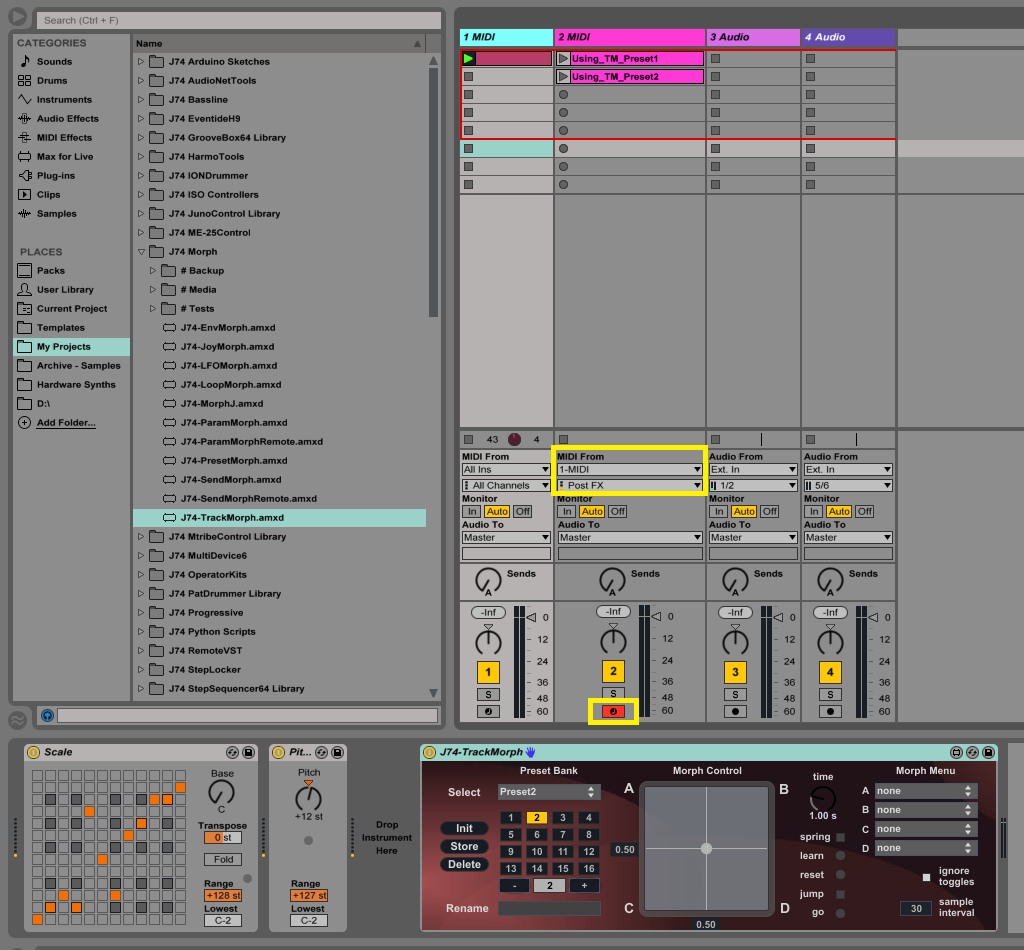This screenshot has height=950, width=1024.
Task: Select the Max for Live category
Action: [x=64, y=157]
